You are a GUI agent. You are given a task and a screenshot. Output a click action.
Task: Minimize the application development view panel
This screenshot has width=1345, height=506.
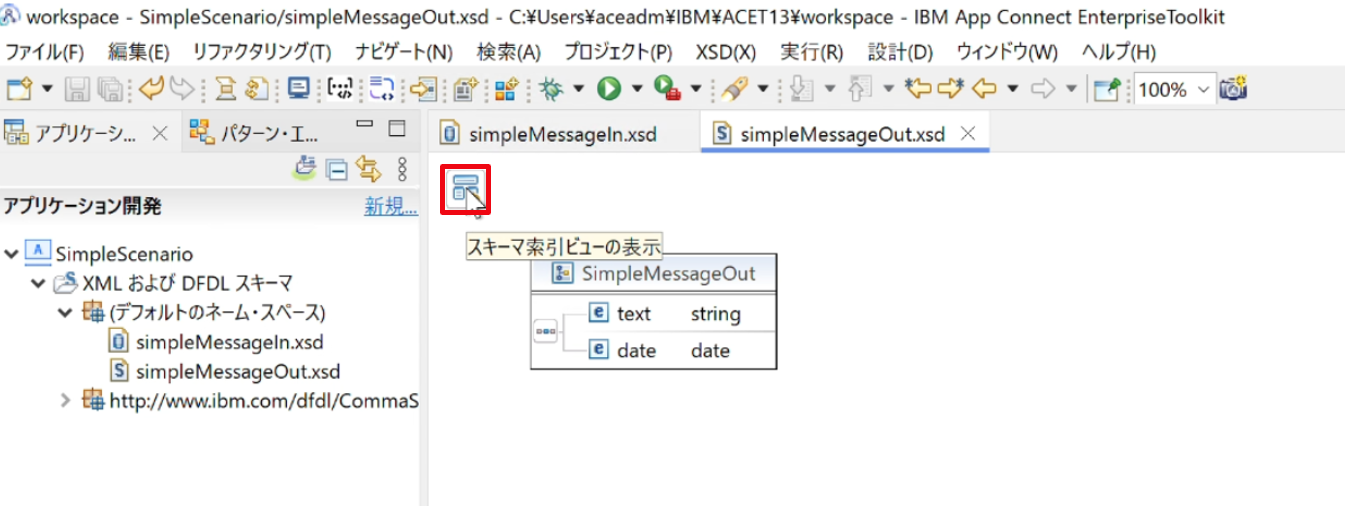coord(365,126)
